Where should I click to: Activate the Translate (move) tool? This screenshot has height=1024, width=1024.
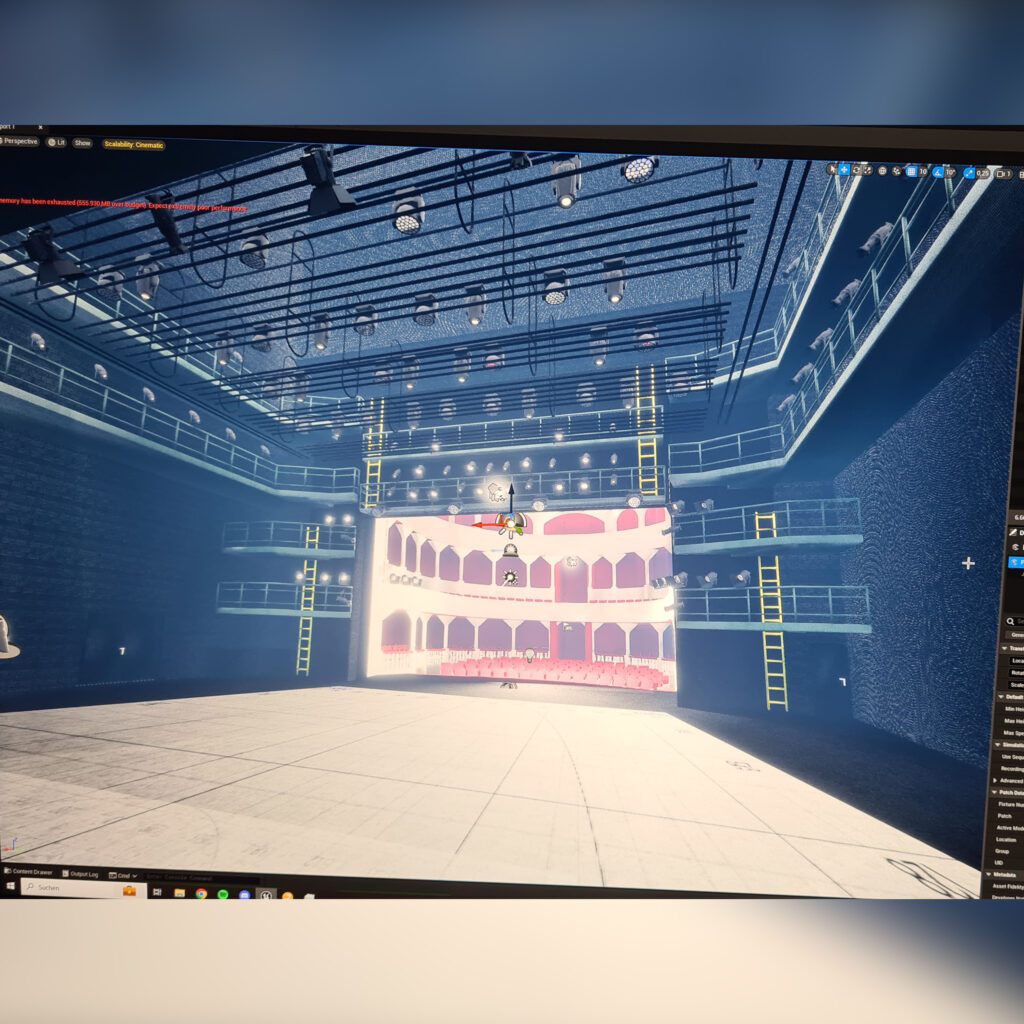tap(844, 170)
